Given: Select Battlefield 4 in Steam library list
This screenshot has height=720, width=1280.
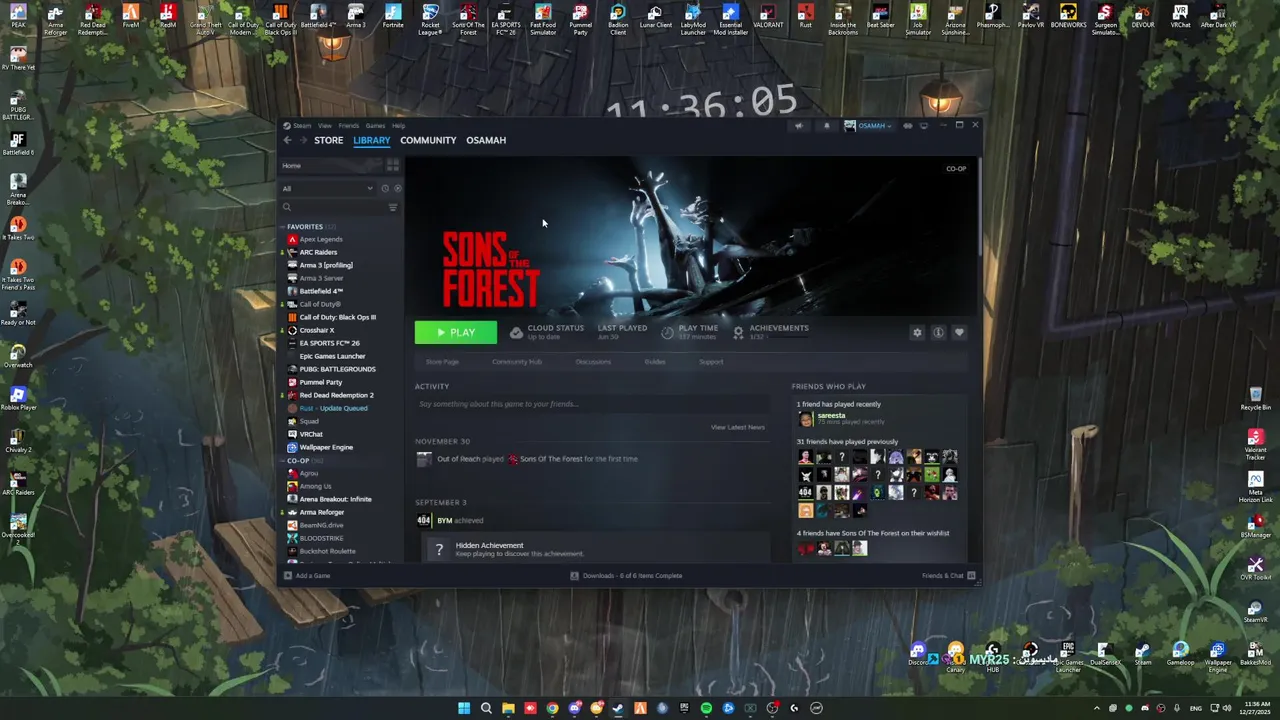Looking at the screenshot, I should [321, 291].
